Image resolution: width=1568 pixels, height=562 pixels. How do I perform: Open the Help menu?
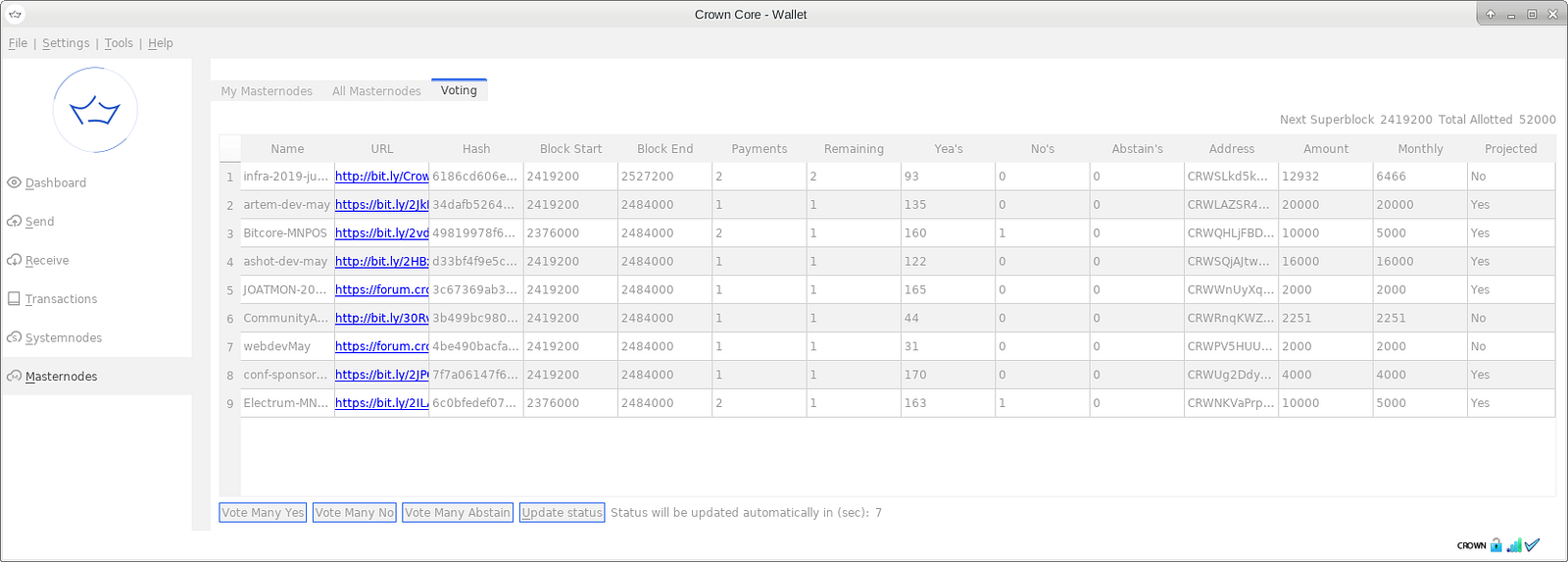coord(161,43)
